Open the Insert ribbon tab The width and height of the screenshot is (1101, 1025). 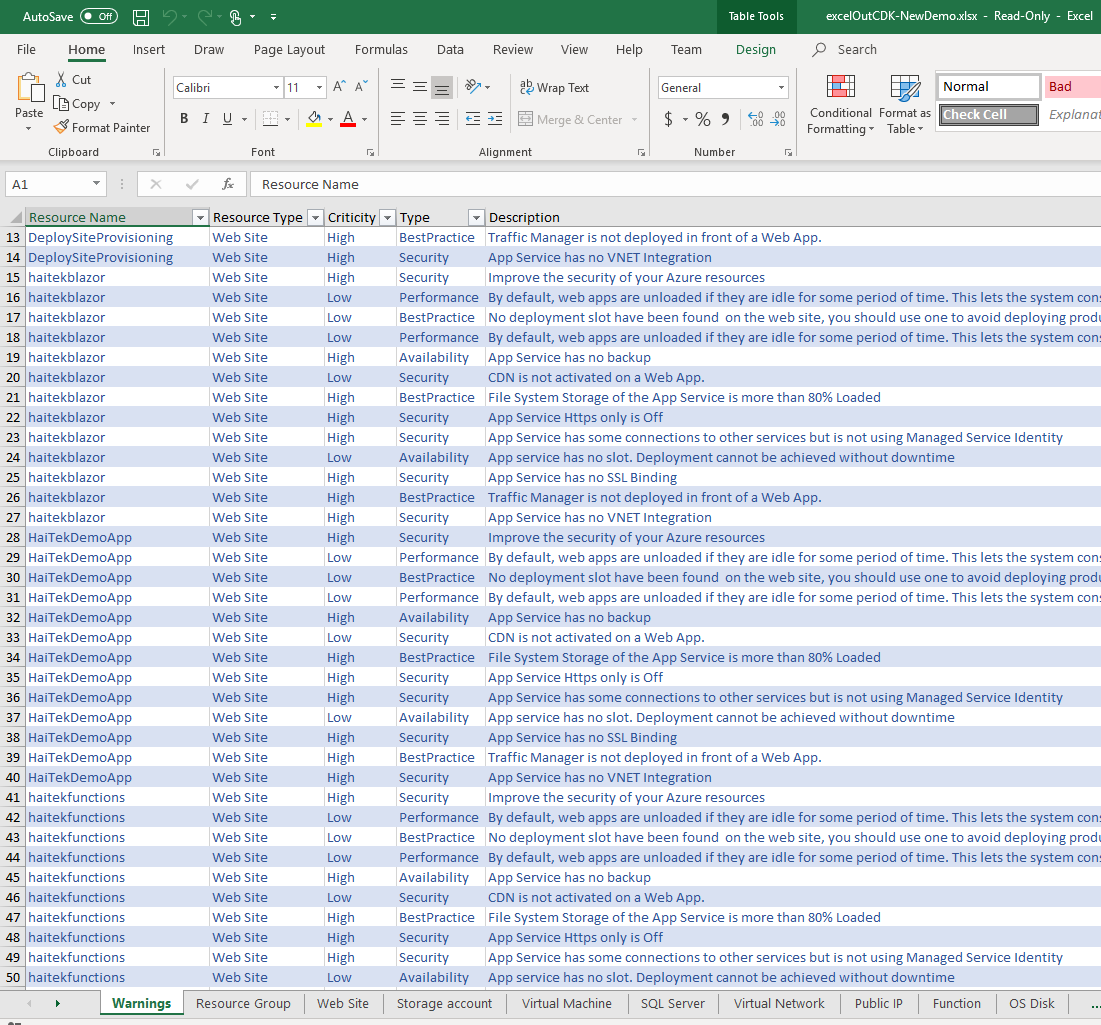(149, 50)
